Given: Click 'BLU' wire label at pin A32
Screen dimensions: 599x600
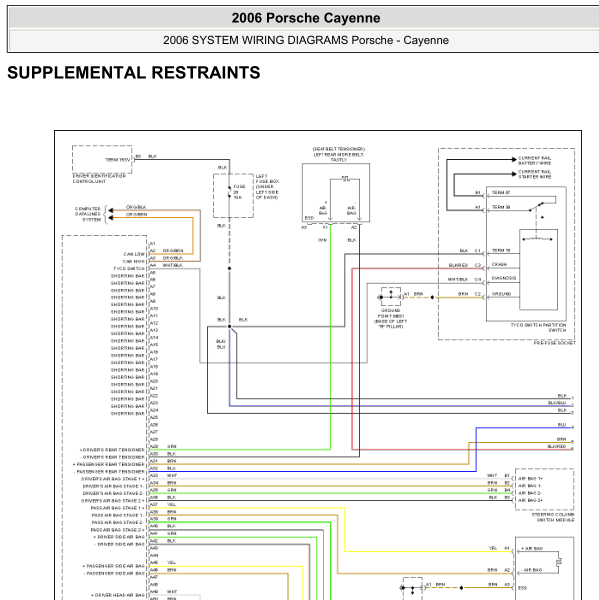Looking at the screenshot, I should click(x=171, y=468).
